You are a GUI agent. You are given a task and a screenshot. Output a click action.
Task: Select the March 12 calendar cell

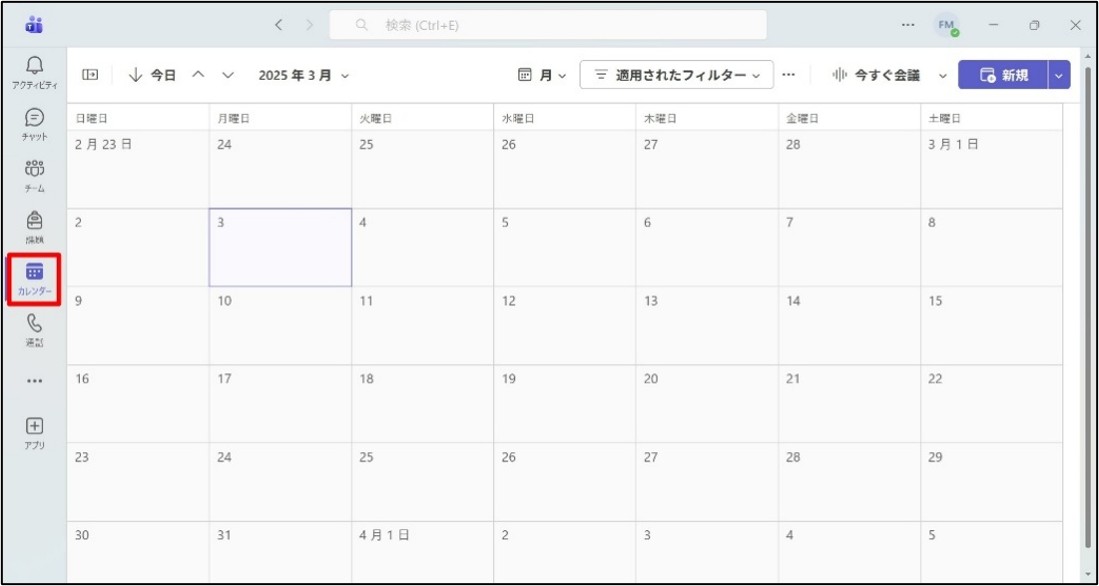564,325
